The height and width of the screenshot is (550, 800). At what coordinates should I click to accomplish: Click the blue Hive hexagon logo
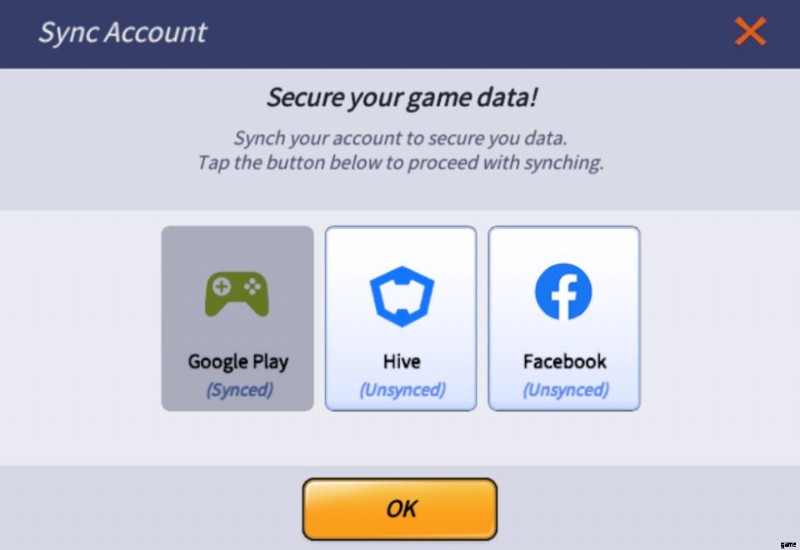point(402,296)
